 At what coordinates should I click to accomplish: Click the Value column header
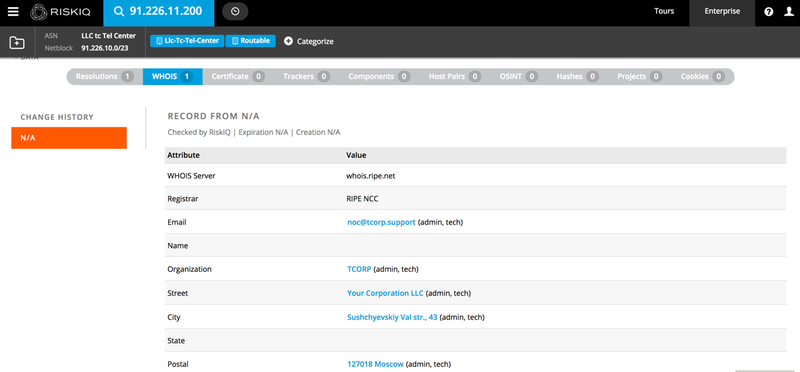[x=356, y=155]
